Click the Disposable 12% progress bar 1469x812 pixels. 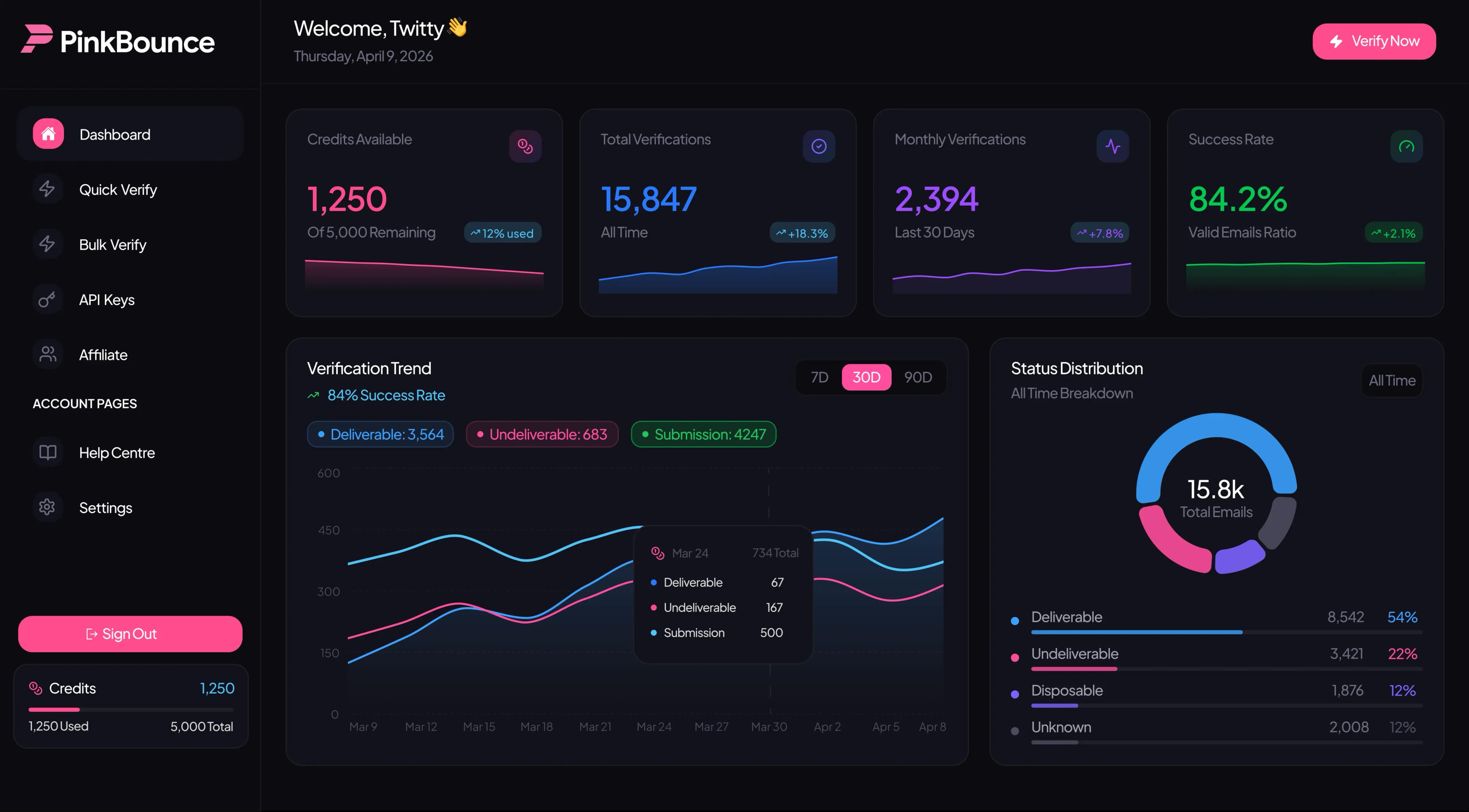tap(1226, 705)
